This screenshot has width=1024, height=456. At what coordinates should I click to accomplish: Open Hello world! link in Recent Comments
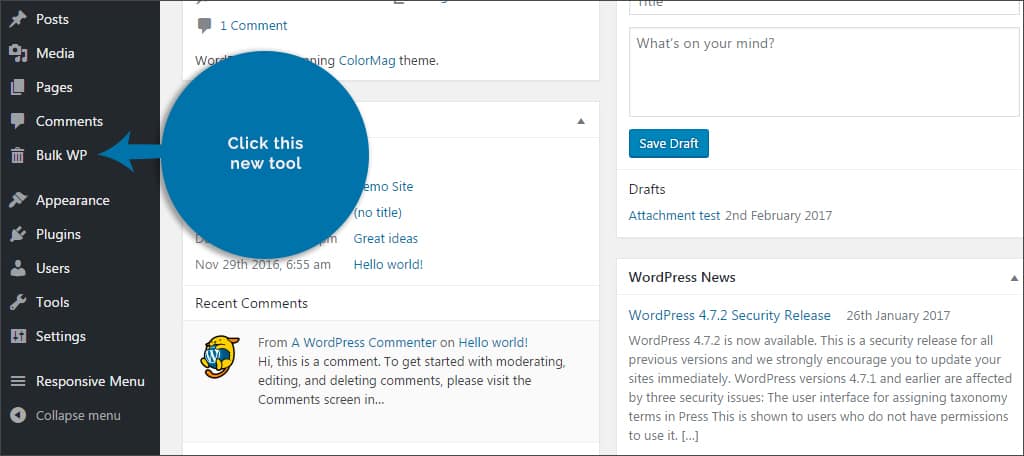point(493,342)
